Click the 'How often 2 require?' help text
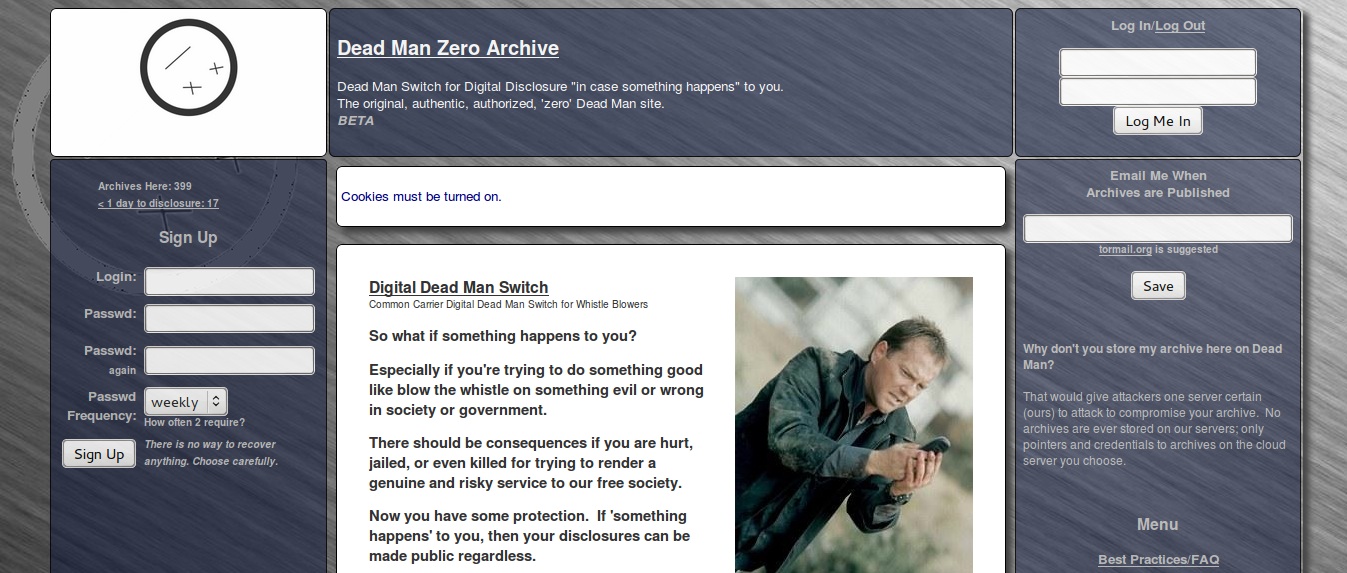The height and width of the screenshot is (573, 1347). tap(194, 423)
